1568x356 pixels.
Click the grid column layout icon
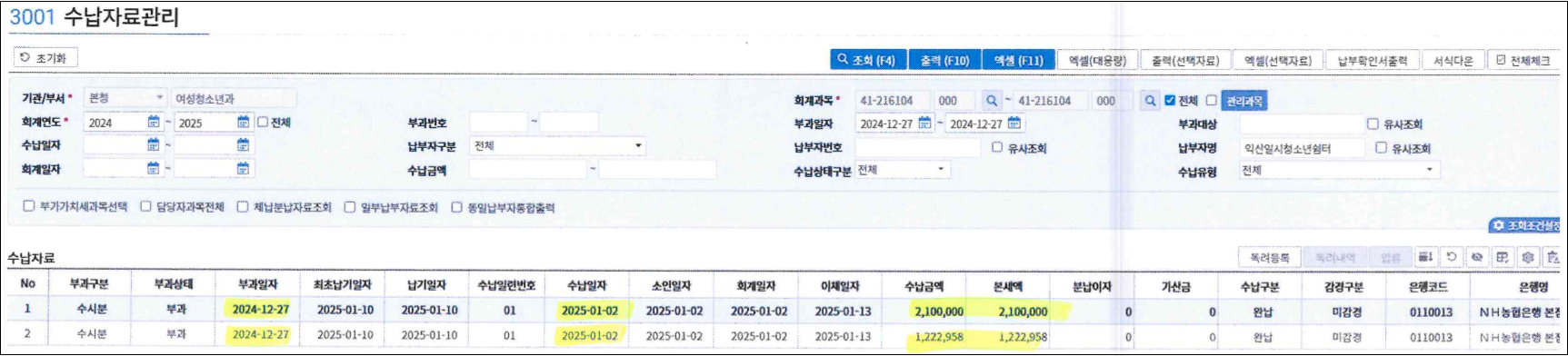pos(1503,258)
